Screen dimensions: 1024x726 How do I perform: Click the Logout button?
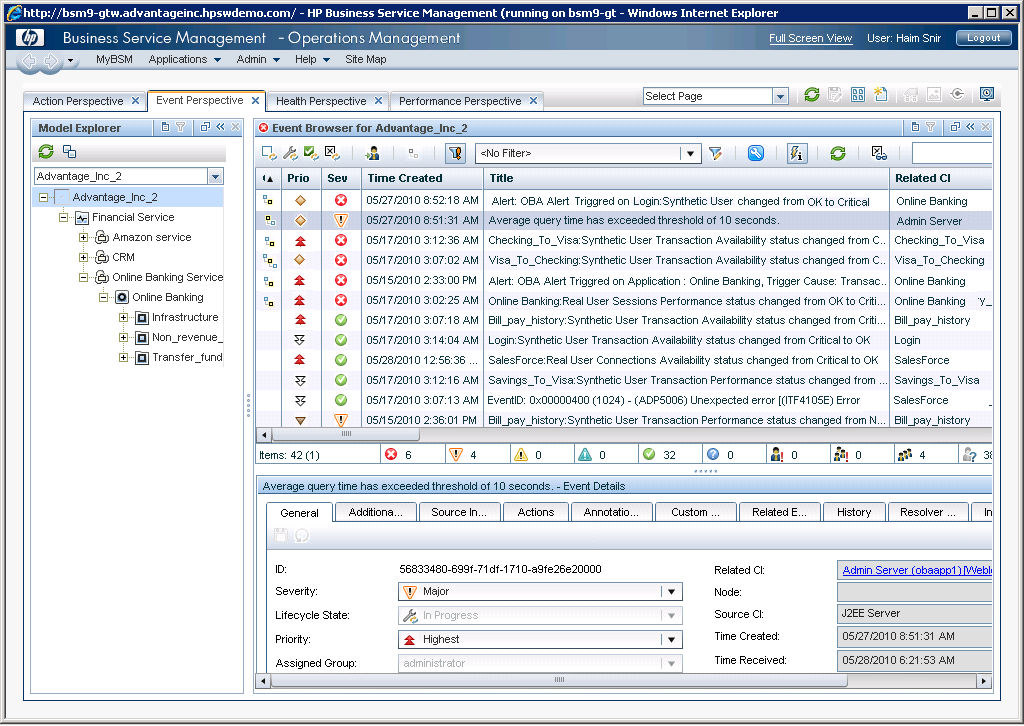click(984, 38)
